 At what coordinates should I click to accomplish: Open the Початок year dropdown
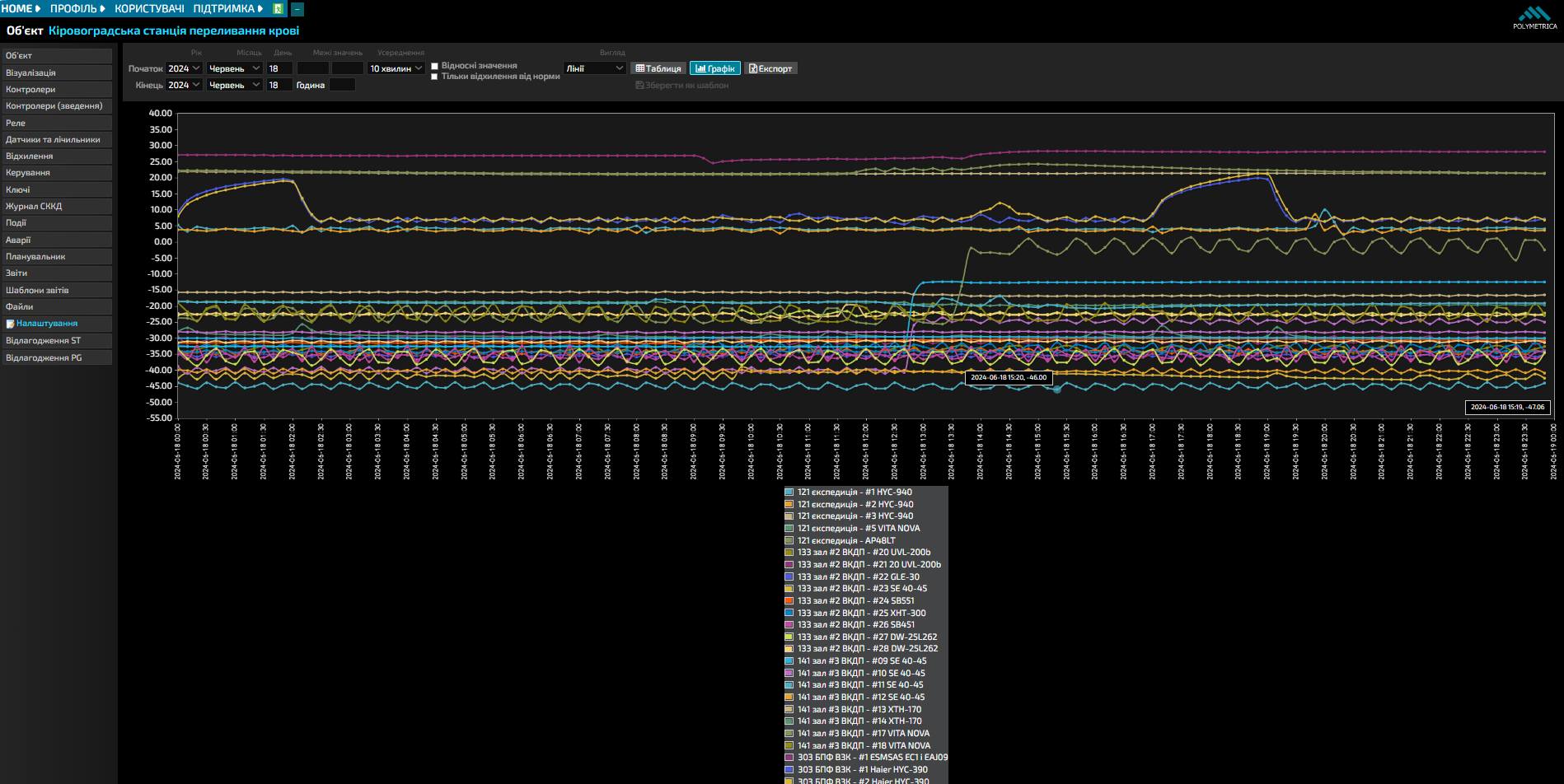coord(185,68)
